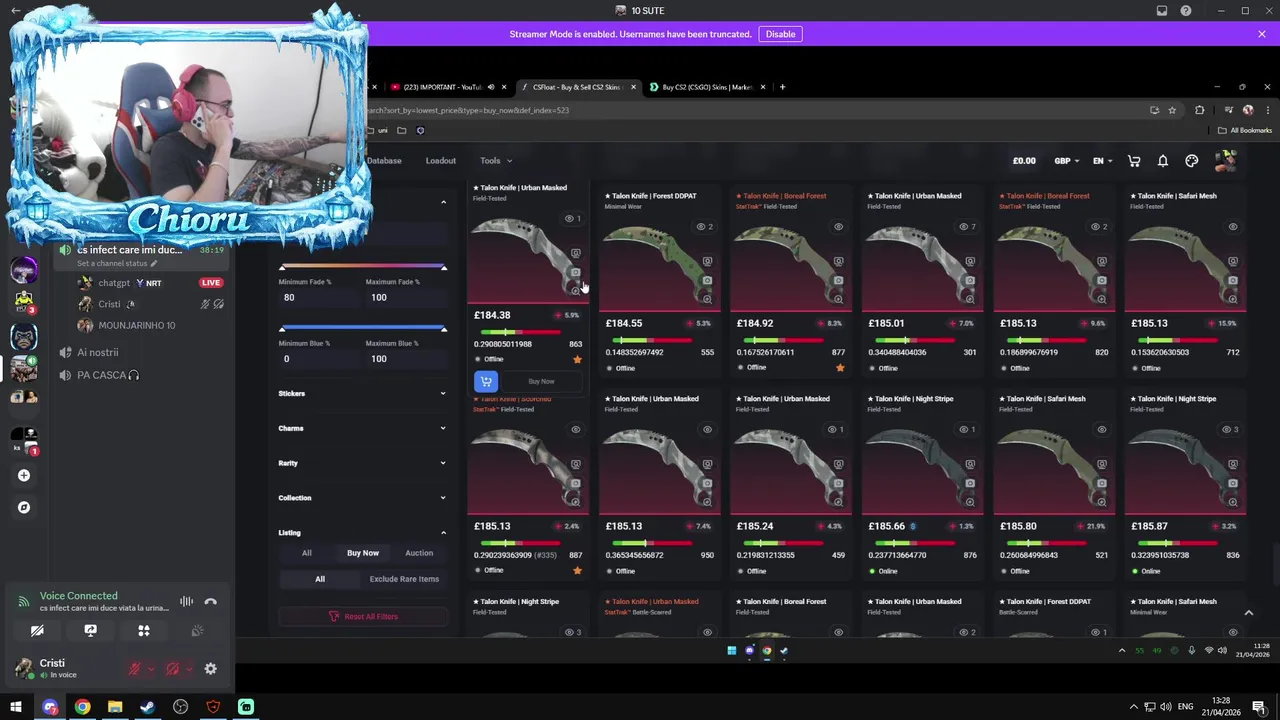Open the CSFloat profile avatar

[x=1226, y=160]
